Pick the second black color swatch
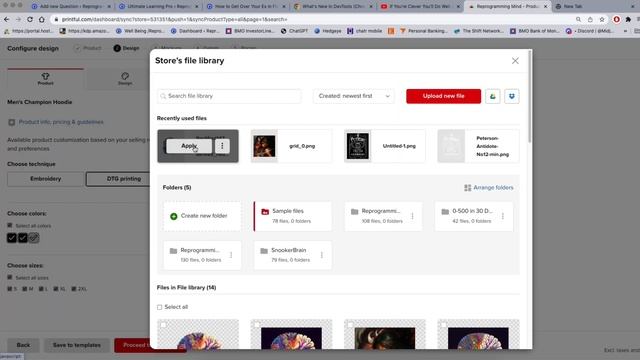 [x=23, y=238]
